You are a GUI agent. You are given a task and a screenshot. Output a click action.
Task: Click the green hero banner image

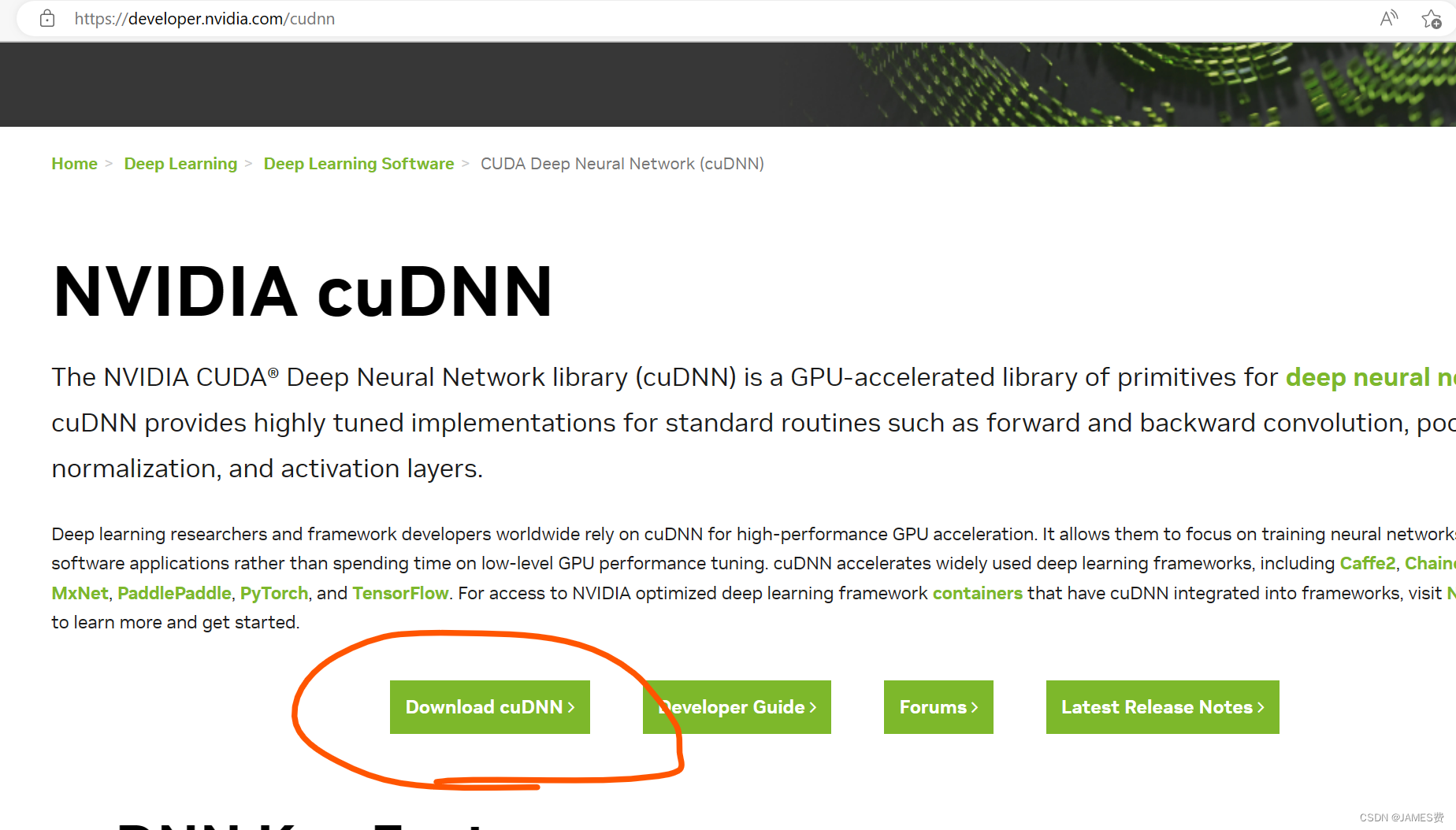click(728, 84)
